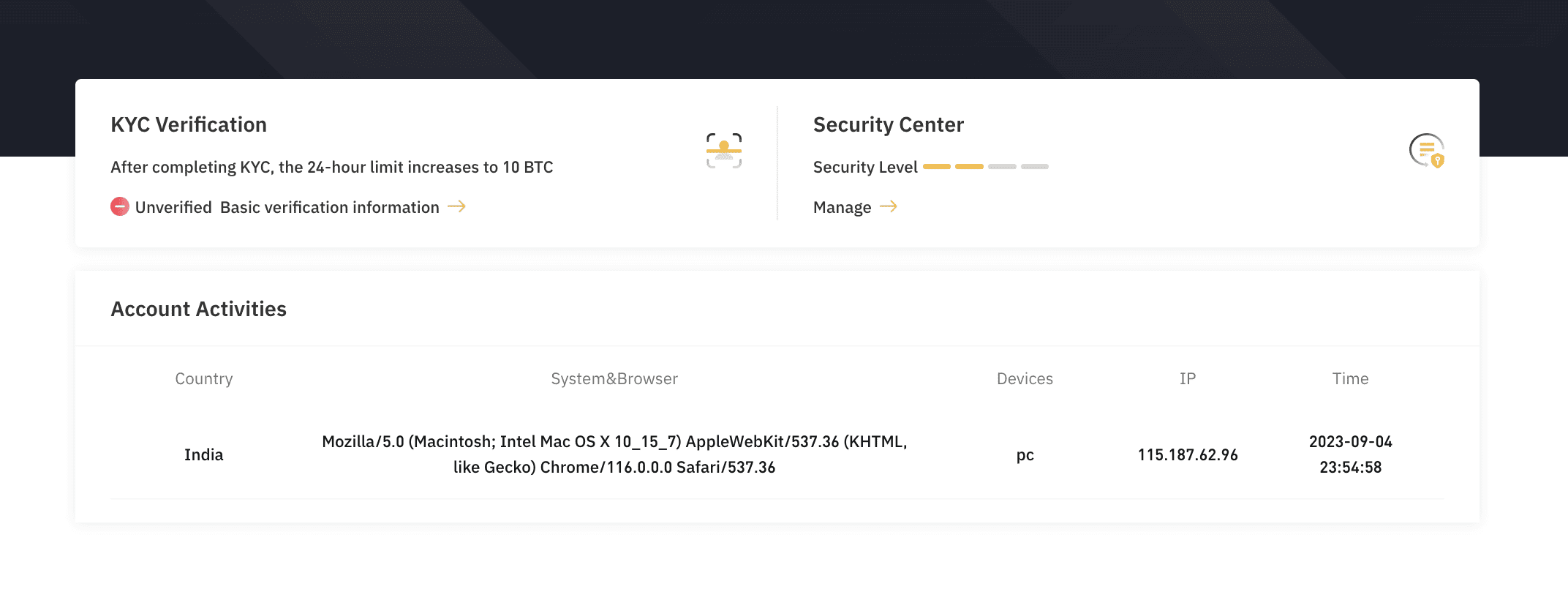
Task: Click the Time column header
Action: (x=1350, y=378)
